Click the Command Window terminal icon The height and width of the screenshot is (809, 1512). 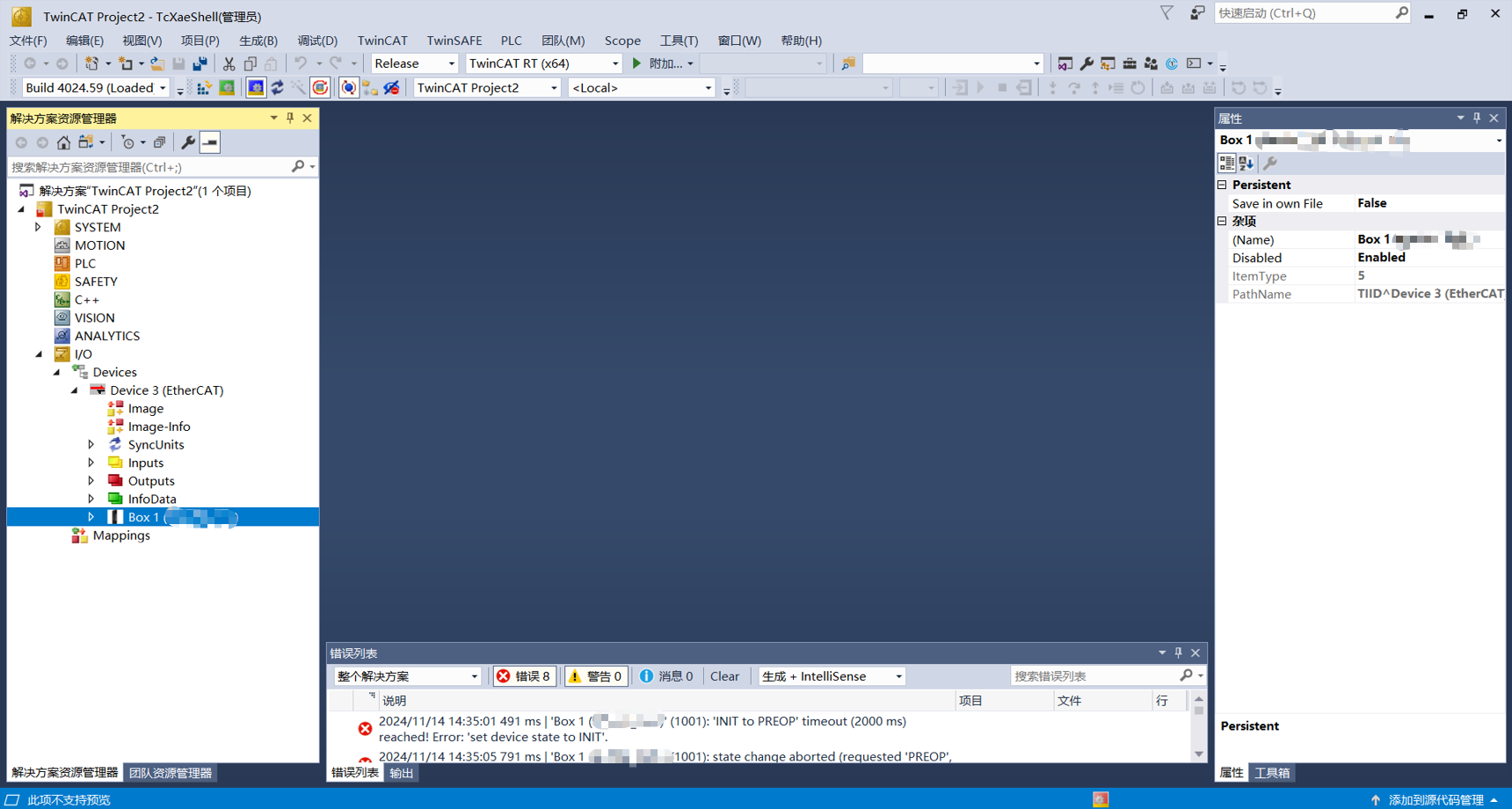1194,63
